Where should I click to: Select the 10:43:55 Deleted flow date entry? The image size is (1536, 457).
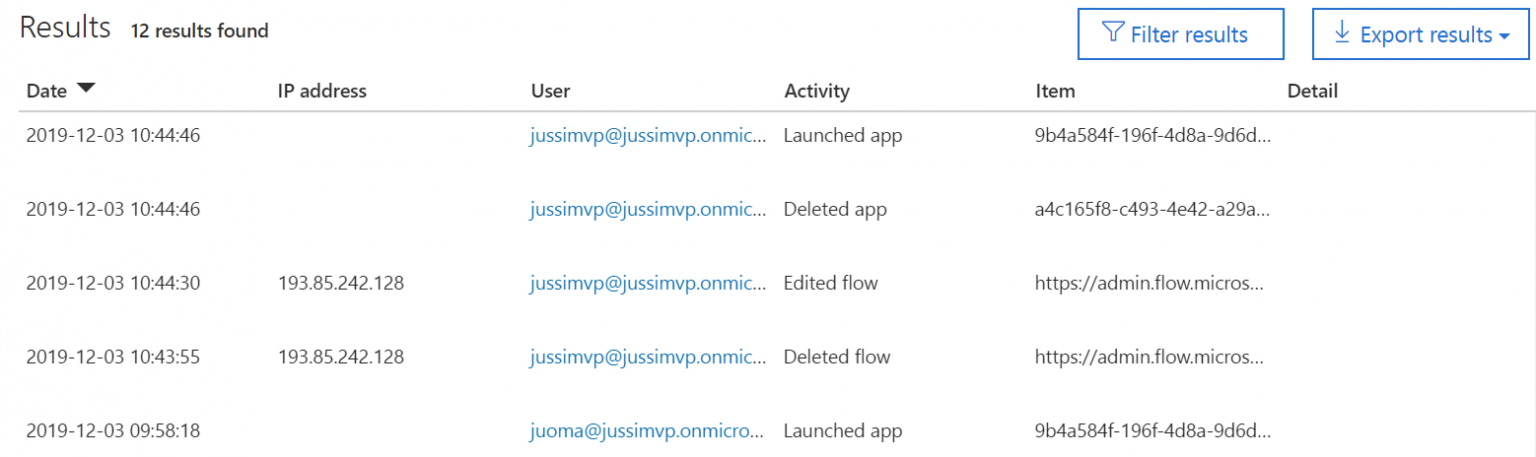click(114, 357)
